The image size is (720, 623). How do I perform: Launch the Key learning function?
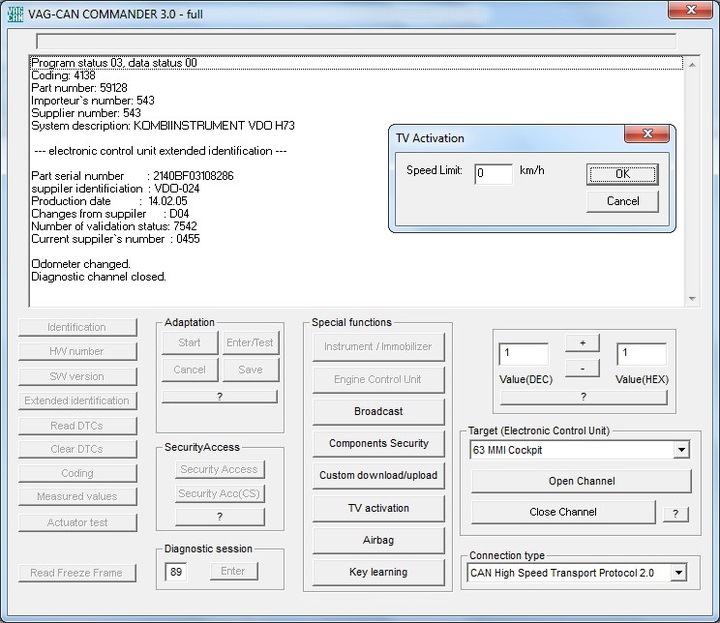pos(378,572)
